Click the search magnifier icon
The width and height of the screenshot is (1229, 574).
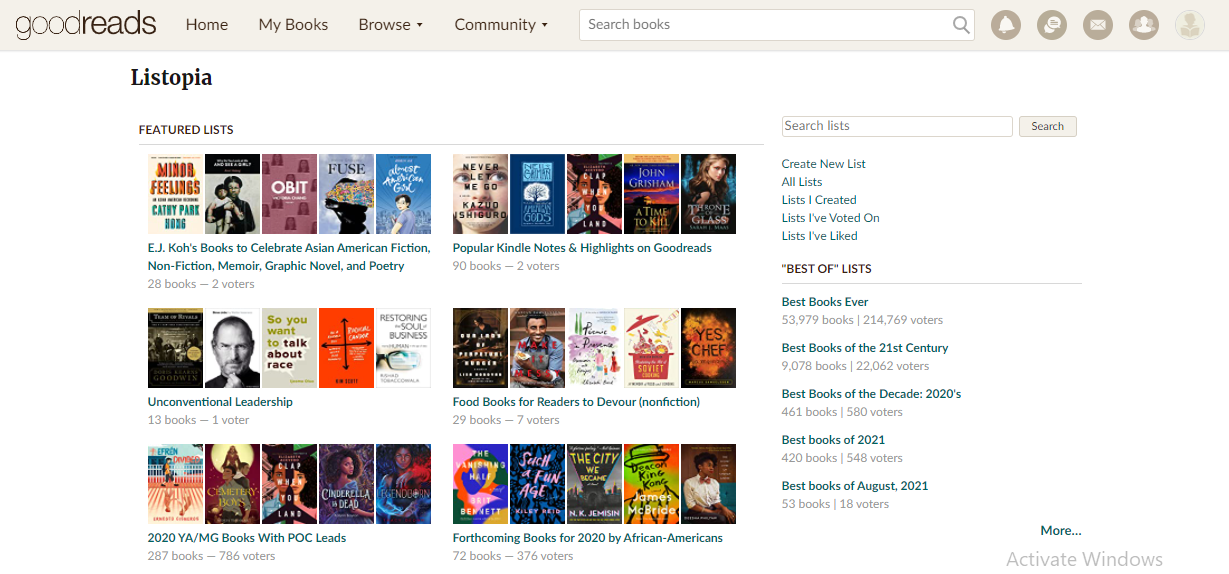point(961,25)
